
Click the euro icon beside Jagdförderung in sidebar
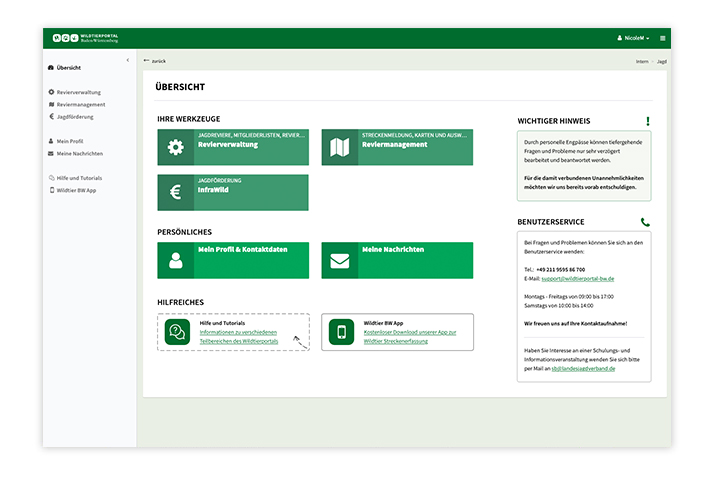point(51,117)
